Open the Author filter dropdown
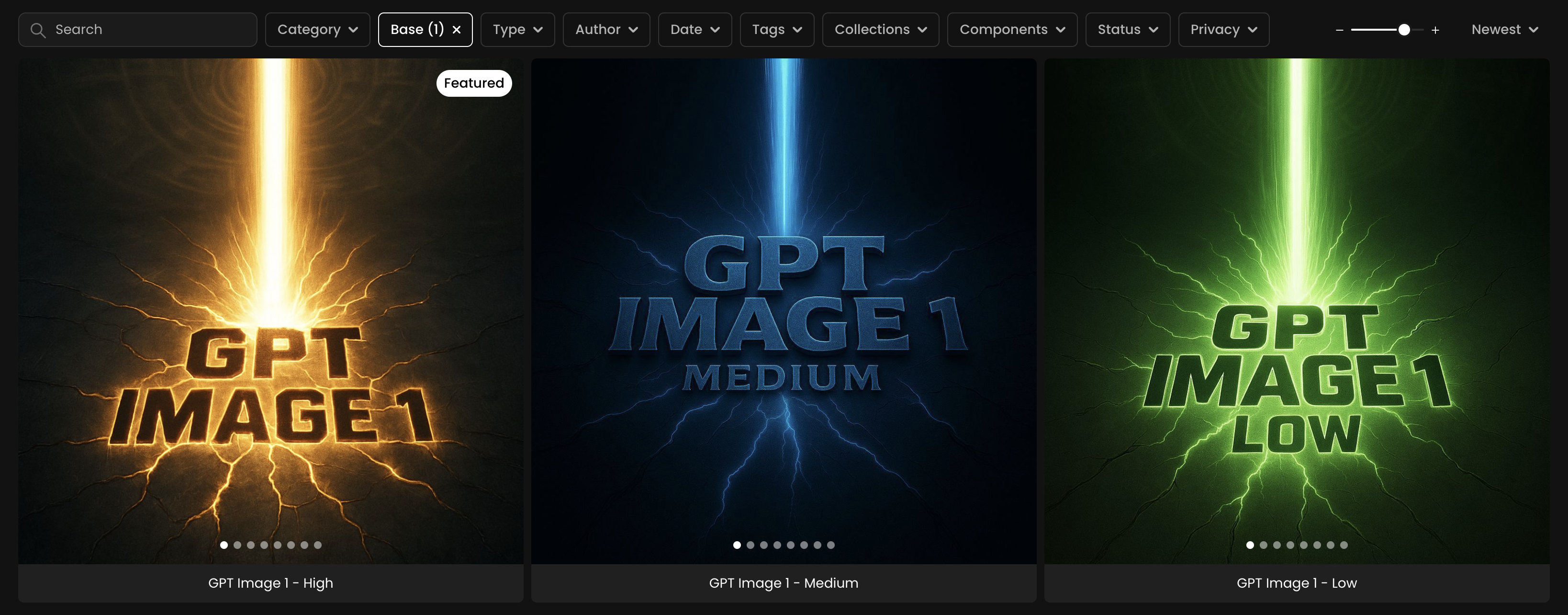Screen dimensions: 1568x615 click(x=606, y=30)
